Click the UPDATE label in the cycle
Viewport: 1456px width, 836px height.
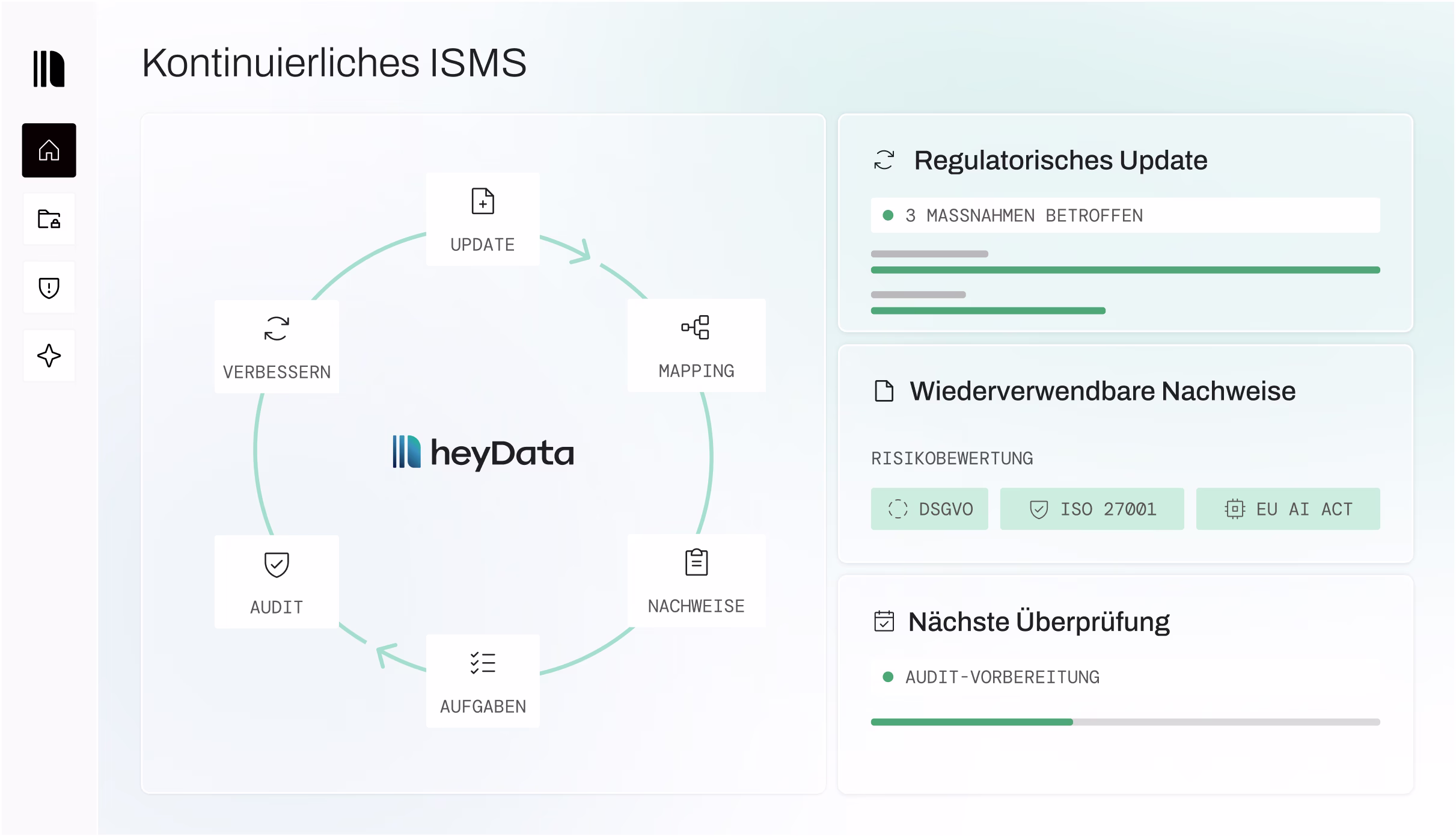483,245
